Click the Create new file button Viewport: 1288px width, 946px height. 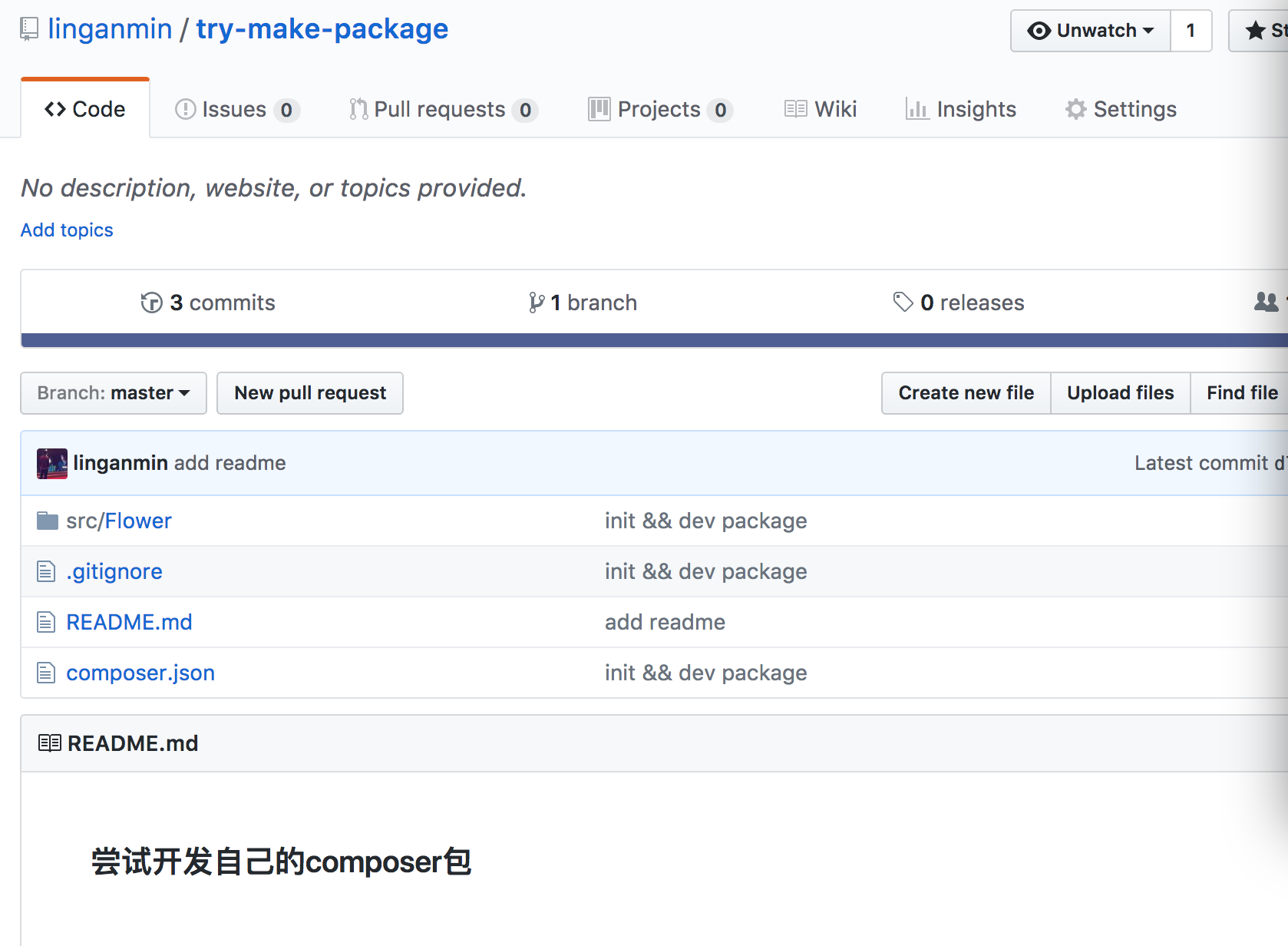click(966, 393)
